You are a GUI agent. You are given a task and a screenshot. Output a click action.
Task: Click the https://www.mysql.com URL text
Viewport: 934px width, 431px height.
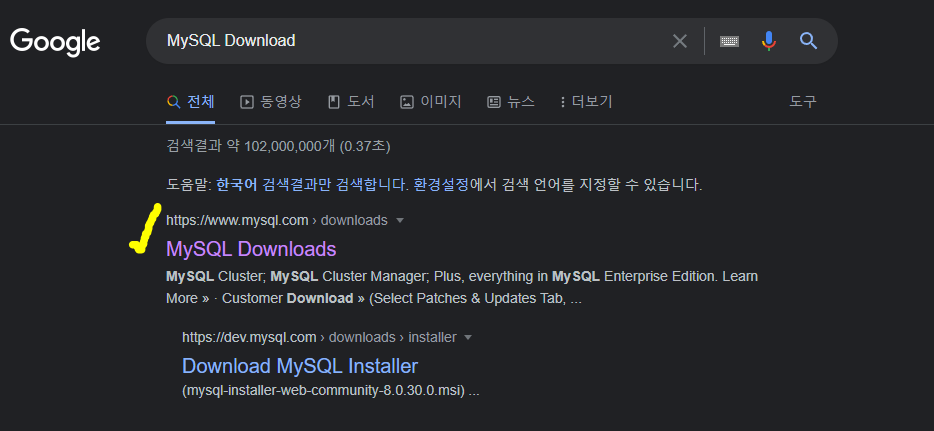pyautogui.click(x=237, y=220)
